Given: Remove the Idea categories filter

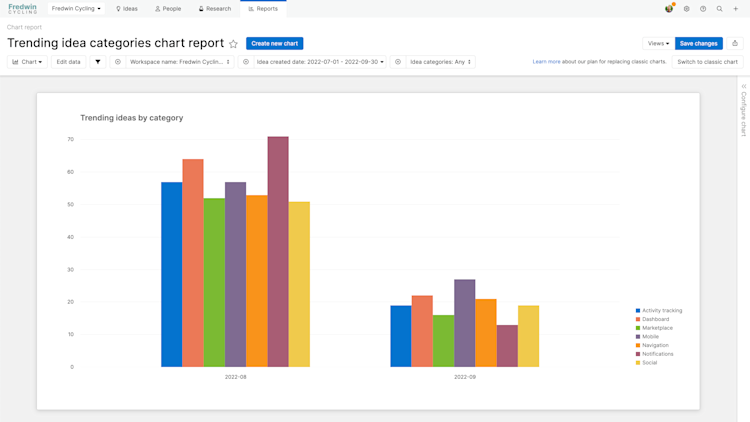Looking at the screenshot, I should pos(397,62).
